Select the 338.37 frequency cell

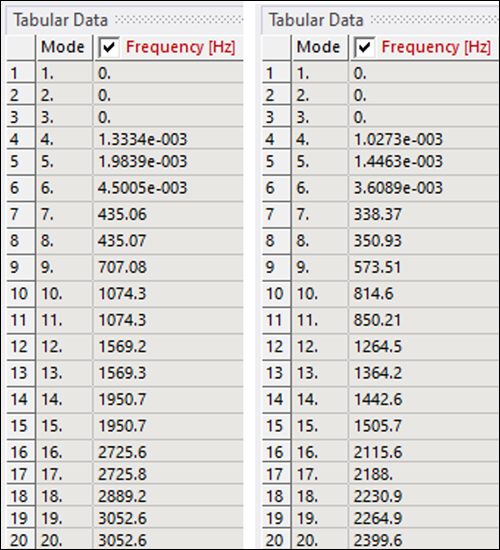(x=424, y=214)
